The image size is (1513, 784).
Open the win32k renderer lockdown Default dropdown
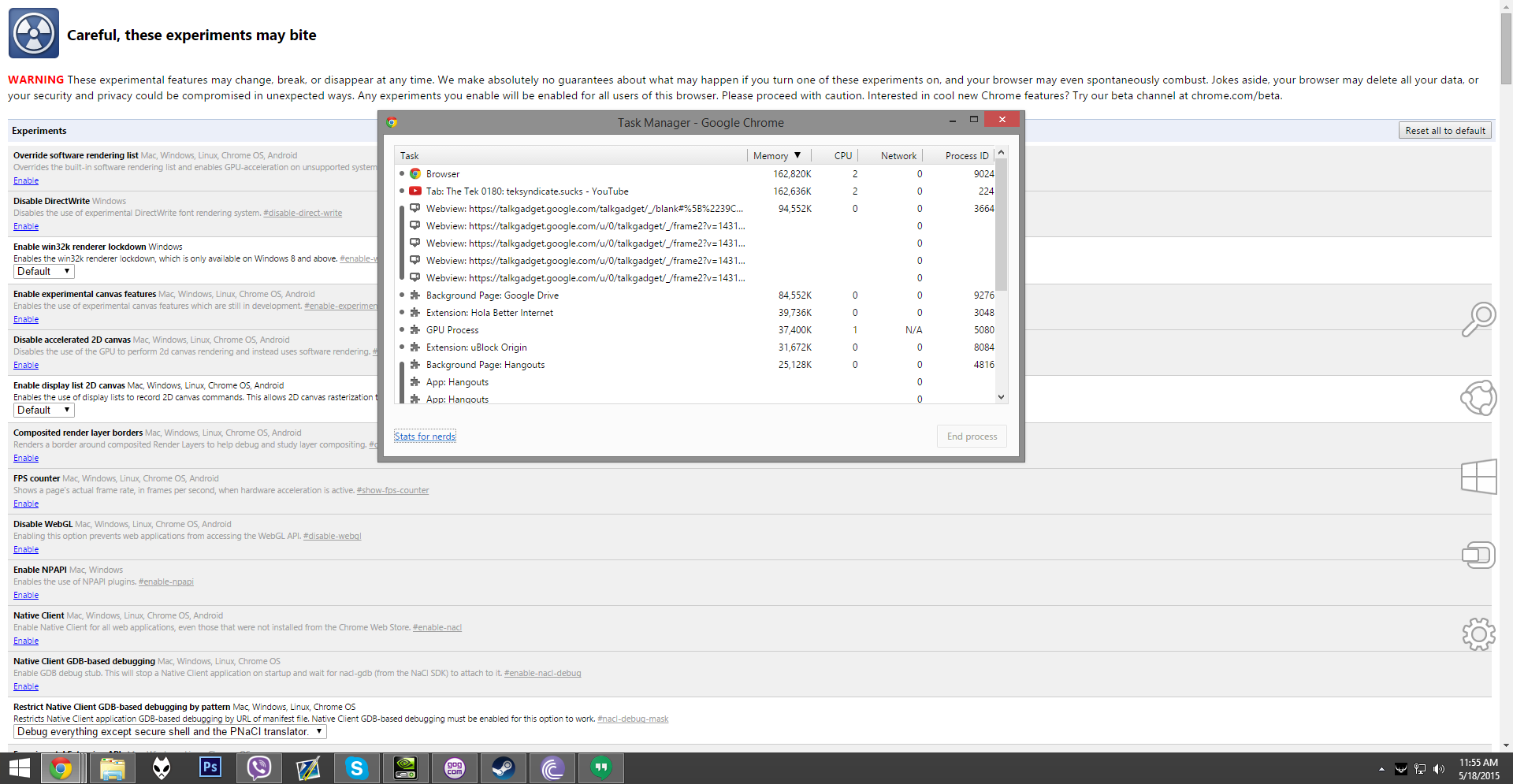click(44, 272)
